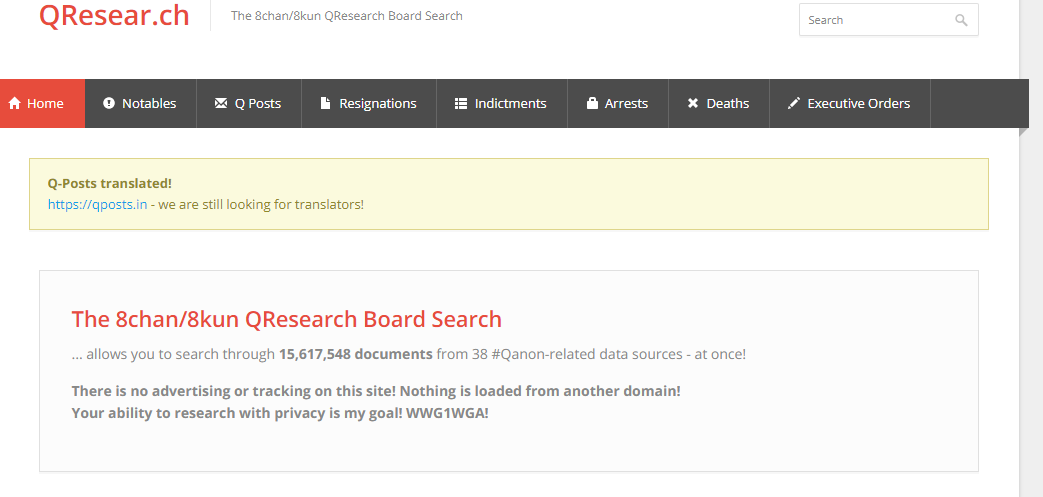The width and height of the screenshot is (1043, 497).
Task: Click the vertical page scrollbar
Action: coord(1031,248)
